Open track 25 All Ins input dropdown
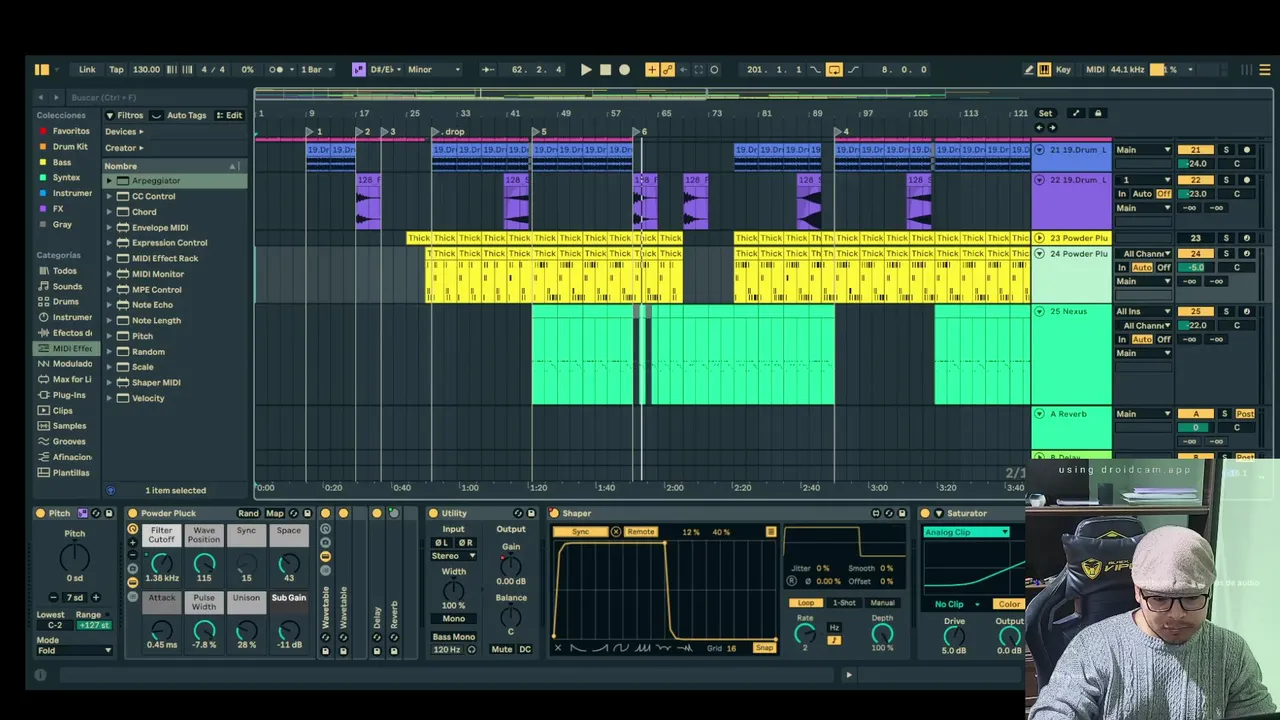This screenshot has width=1280, height=720. coord(1144,312)
